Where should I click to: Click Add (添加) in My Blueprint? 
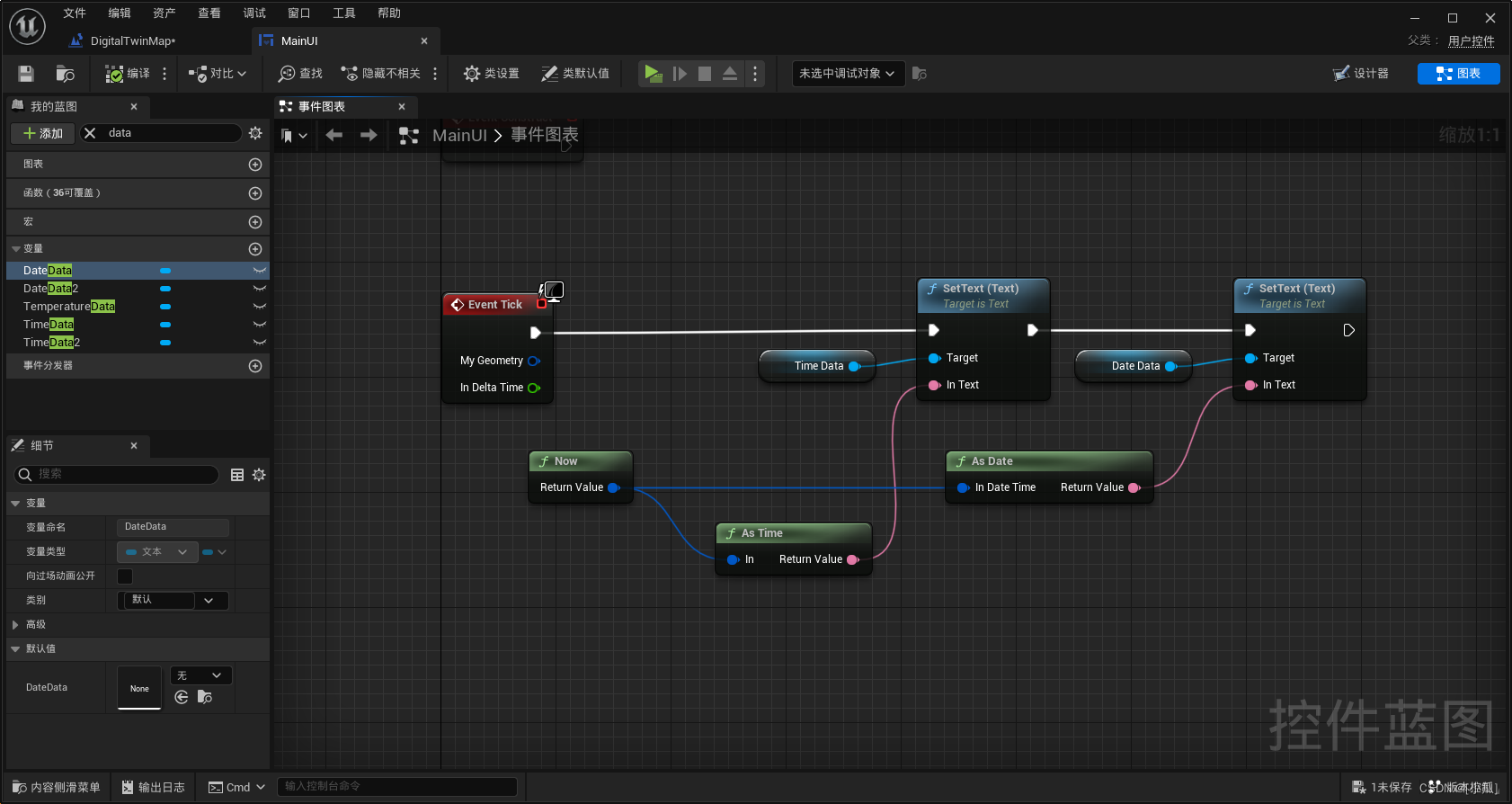(42, 133)
